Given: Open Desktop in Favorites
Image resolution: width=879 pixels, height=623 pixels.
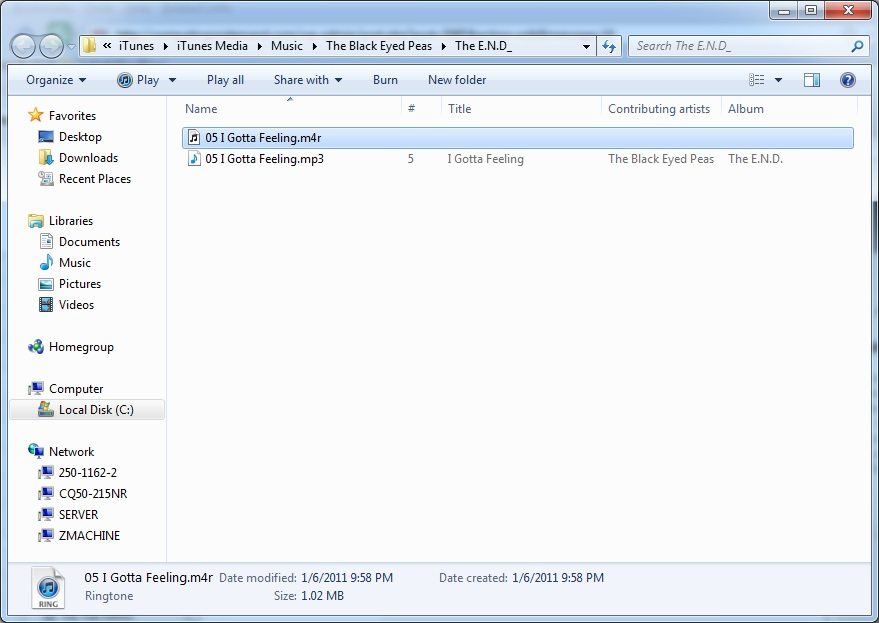Looking at the screenshot, I should click(x=80, y=137).
